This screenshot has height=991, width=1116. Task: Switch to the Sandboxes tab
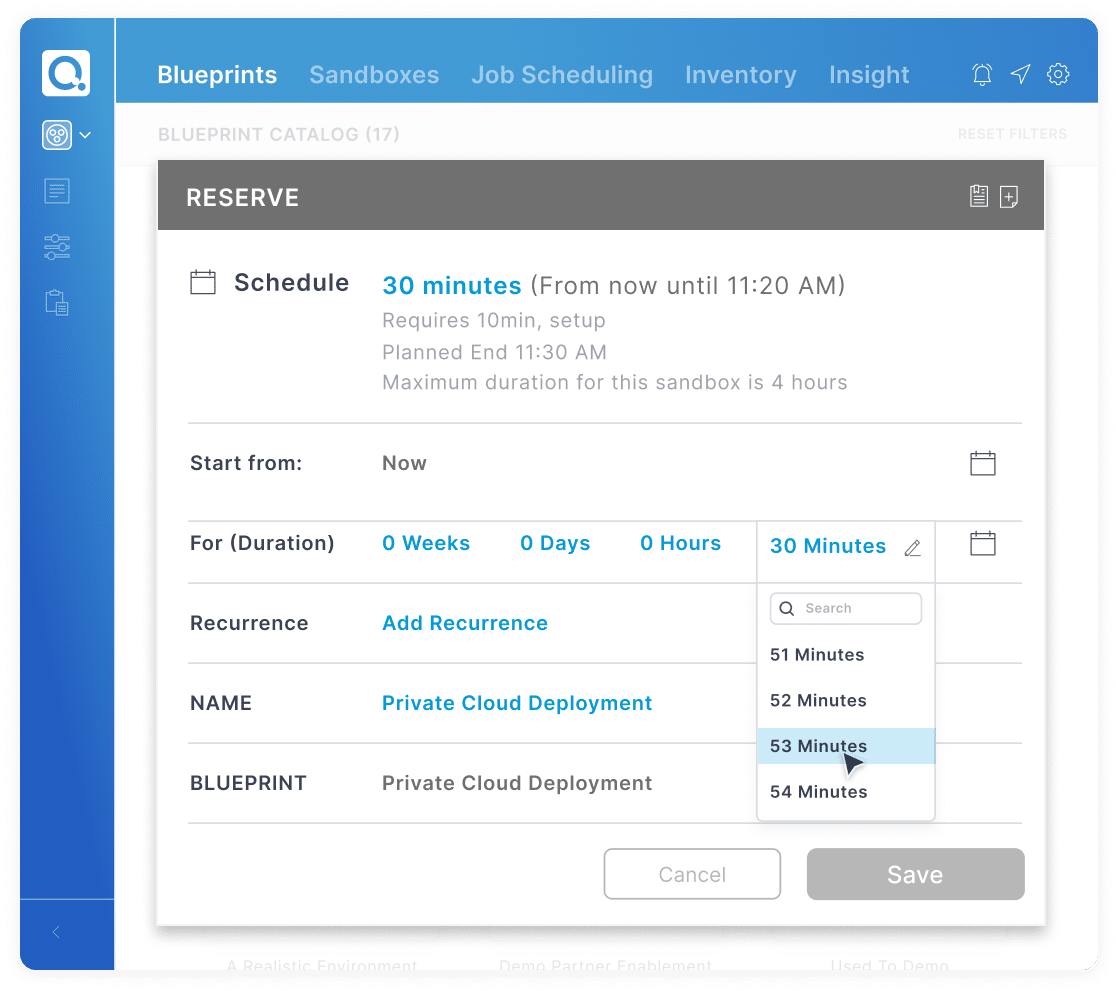click(x=374, y=75)
